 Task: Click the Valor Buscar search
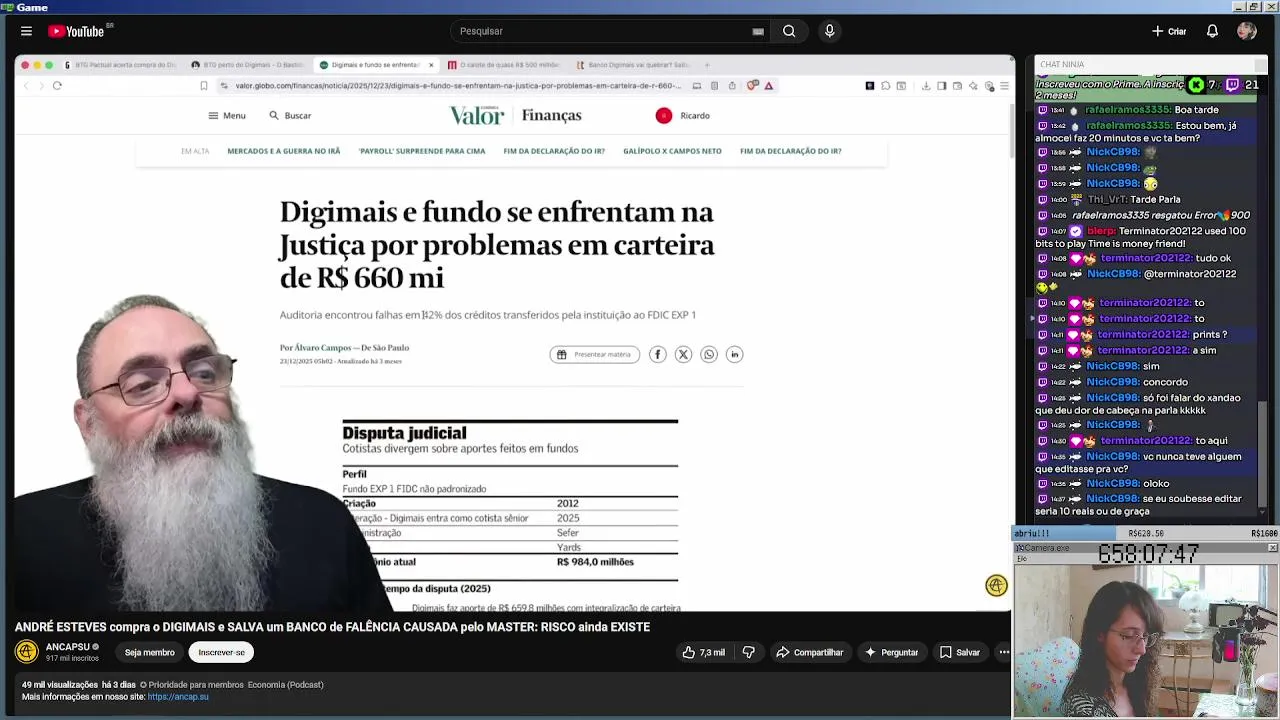[290, 116]
